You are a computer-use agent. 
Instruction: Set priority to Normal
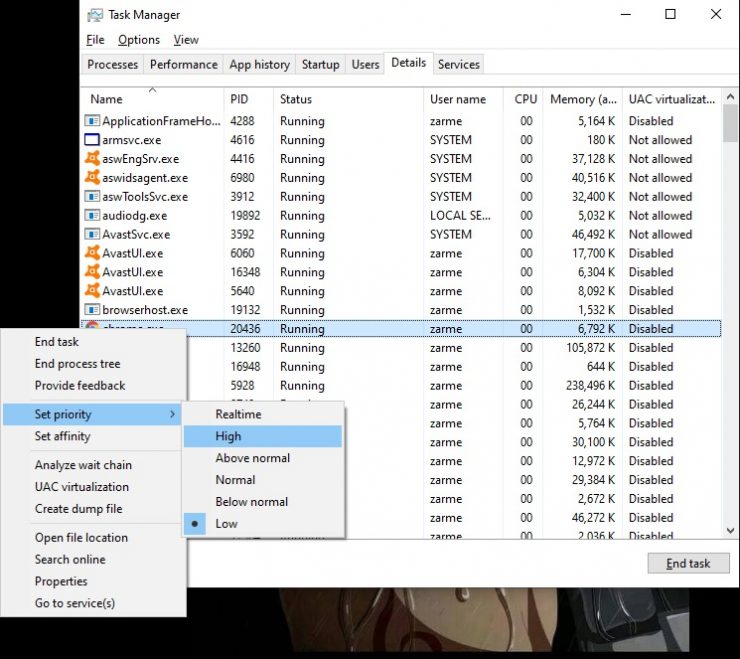click(x=263, y=480)
